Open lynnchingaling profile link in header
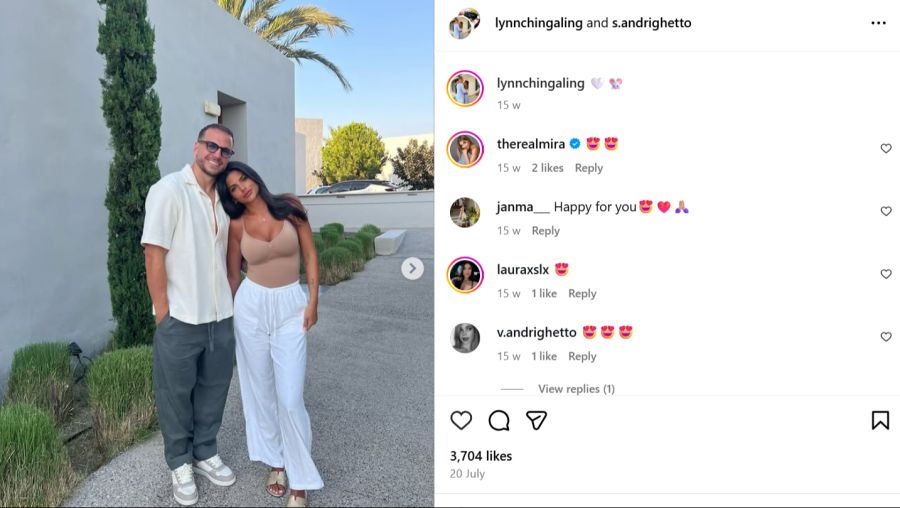The height and width of the screenshot is (508, 900). (538, 23)
